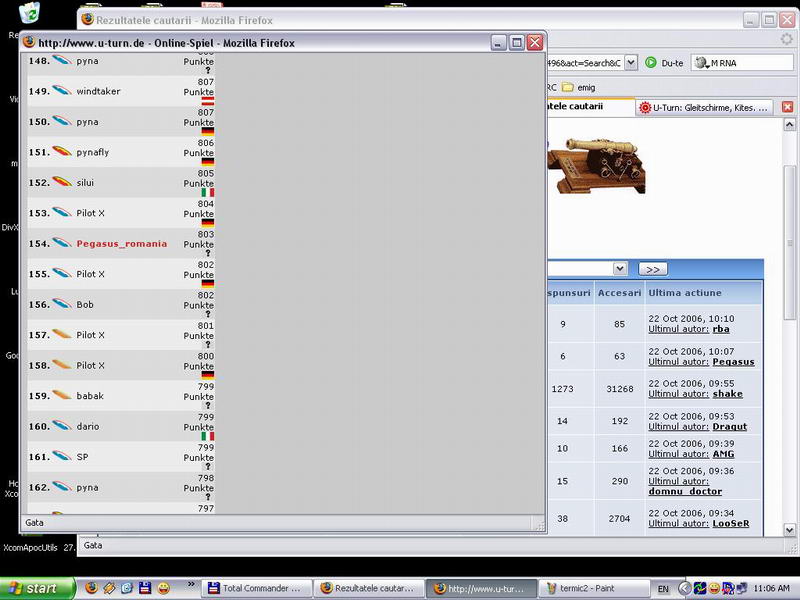This screenshot has width=800, height=600.
Task: Click the EN language indicator
Action: pyautogui.click(x=663, y=589)
